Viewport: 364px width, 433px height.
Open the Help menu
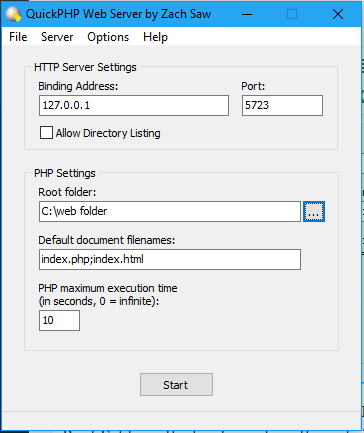pos(155,37)
